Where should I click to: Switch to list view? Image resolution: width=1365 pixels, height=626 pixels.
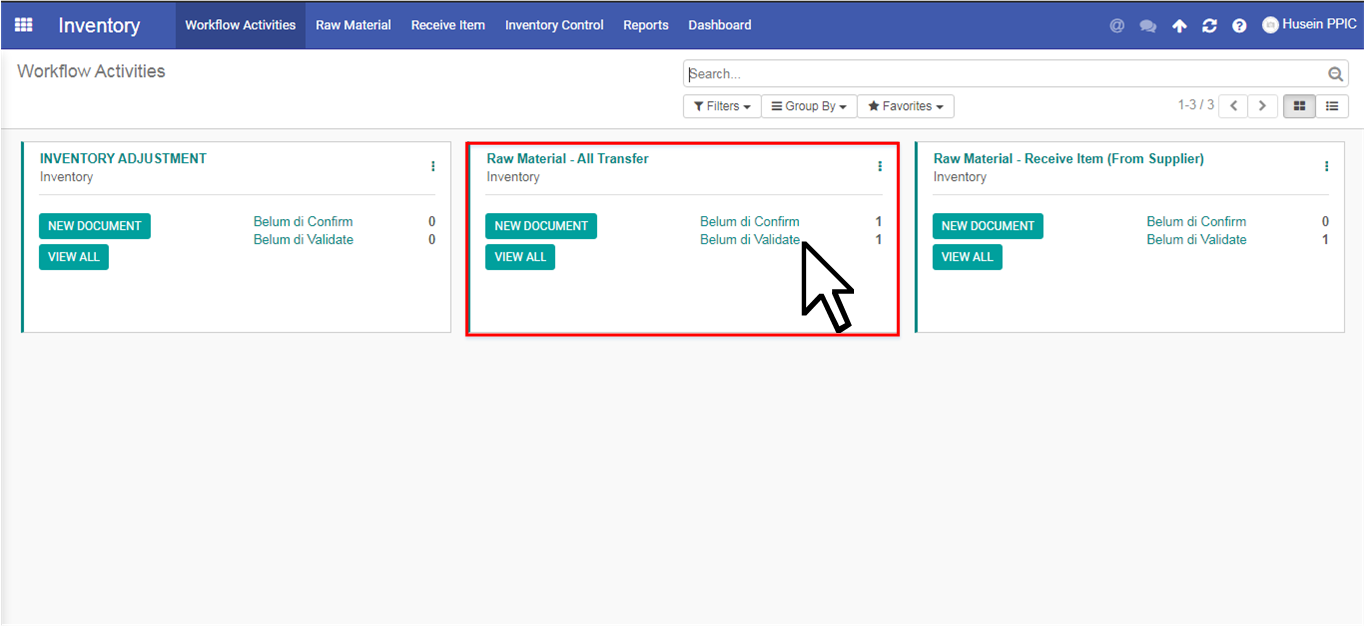click(1332, 106)
